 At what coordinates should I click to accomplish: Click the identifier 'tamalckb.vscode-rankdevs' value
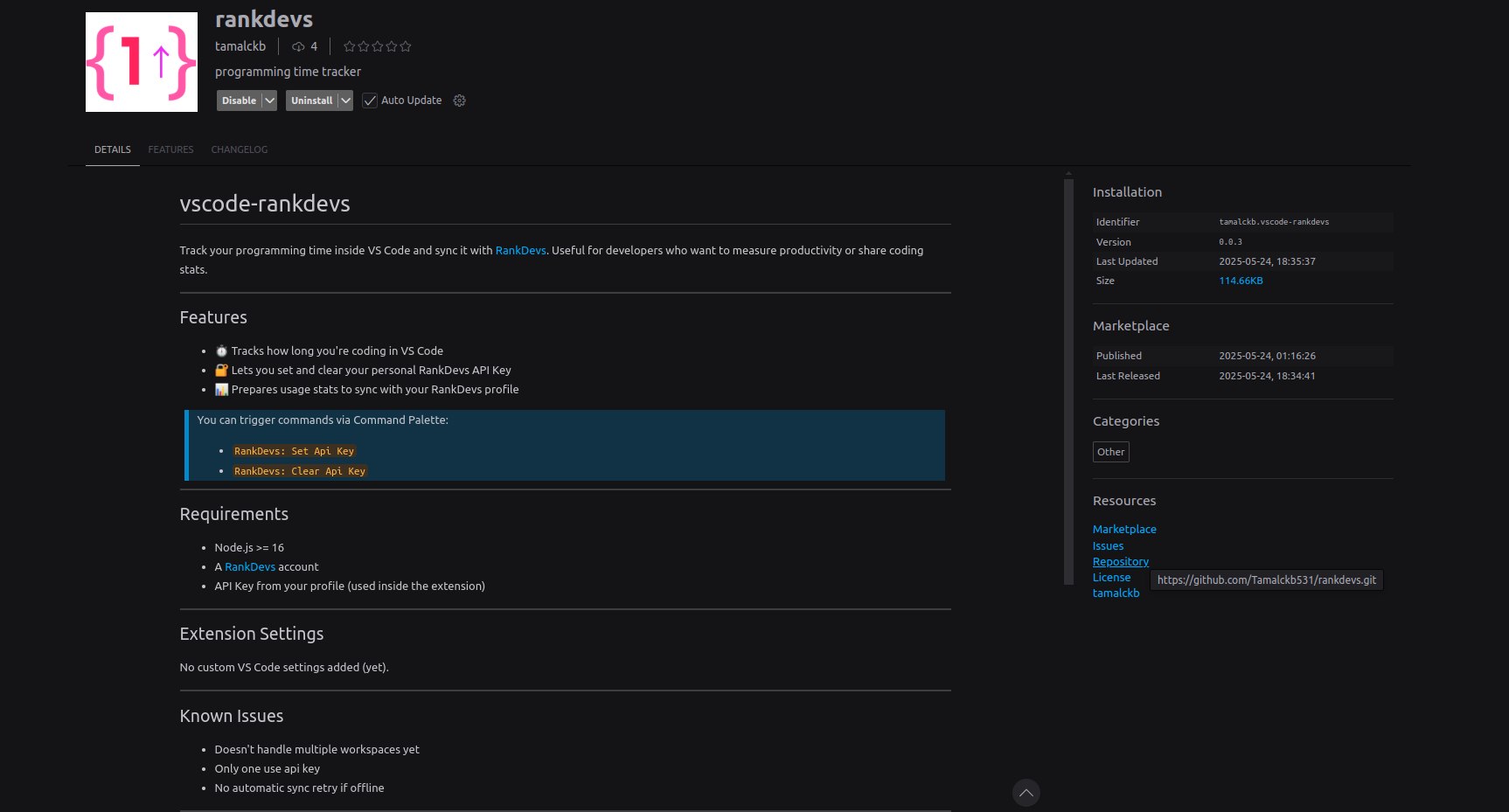coord(1274,222)
